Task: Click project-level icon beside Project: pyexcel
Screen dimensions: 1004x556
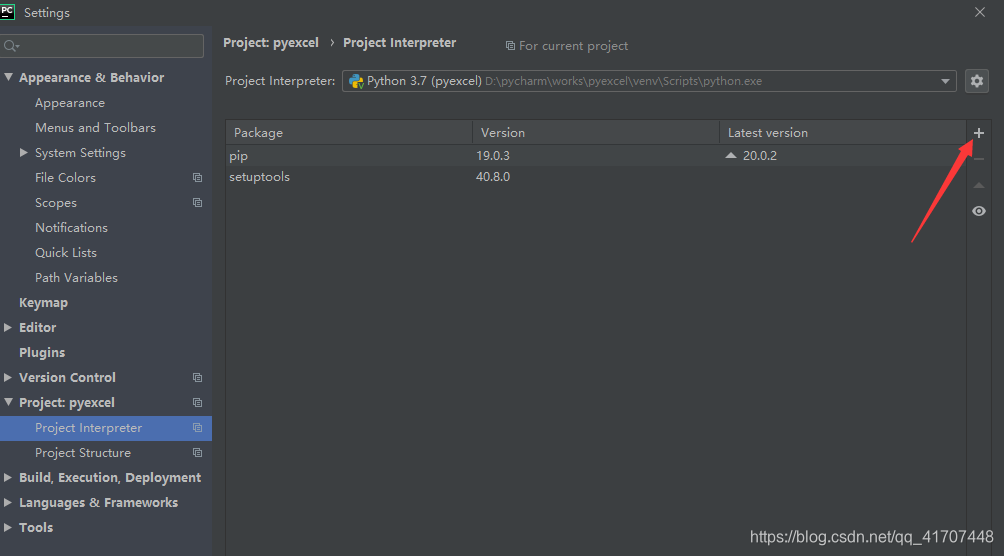Action: point(197,402)
